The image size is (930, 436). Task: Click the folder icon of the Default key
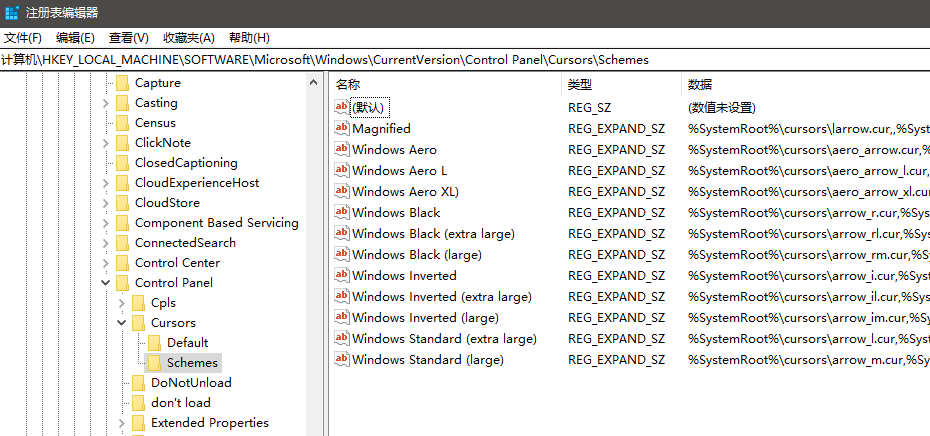pyautogui.click(x=154, y=343)
